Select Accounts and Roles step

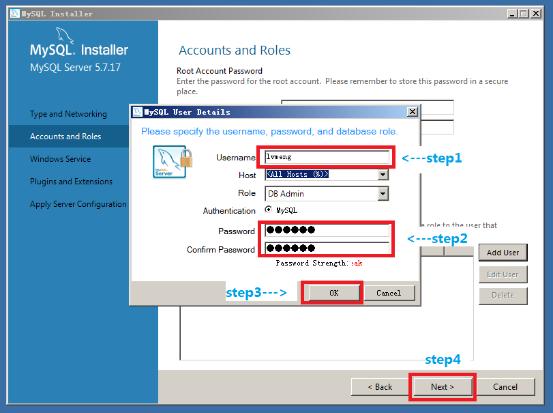(x=66, y=136)
